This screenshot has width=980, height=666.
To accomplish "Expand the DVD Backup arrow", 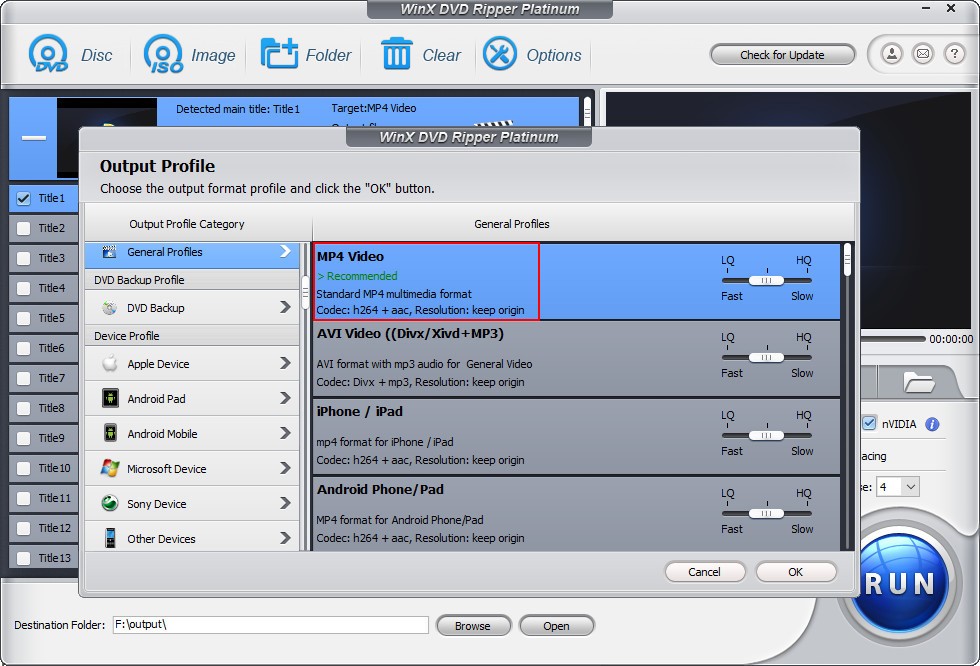I will point(285,307).
